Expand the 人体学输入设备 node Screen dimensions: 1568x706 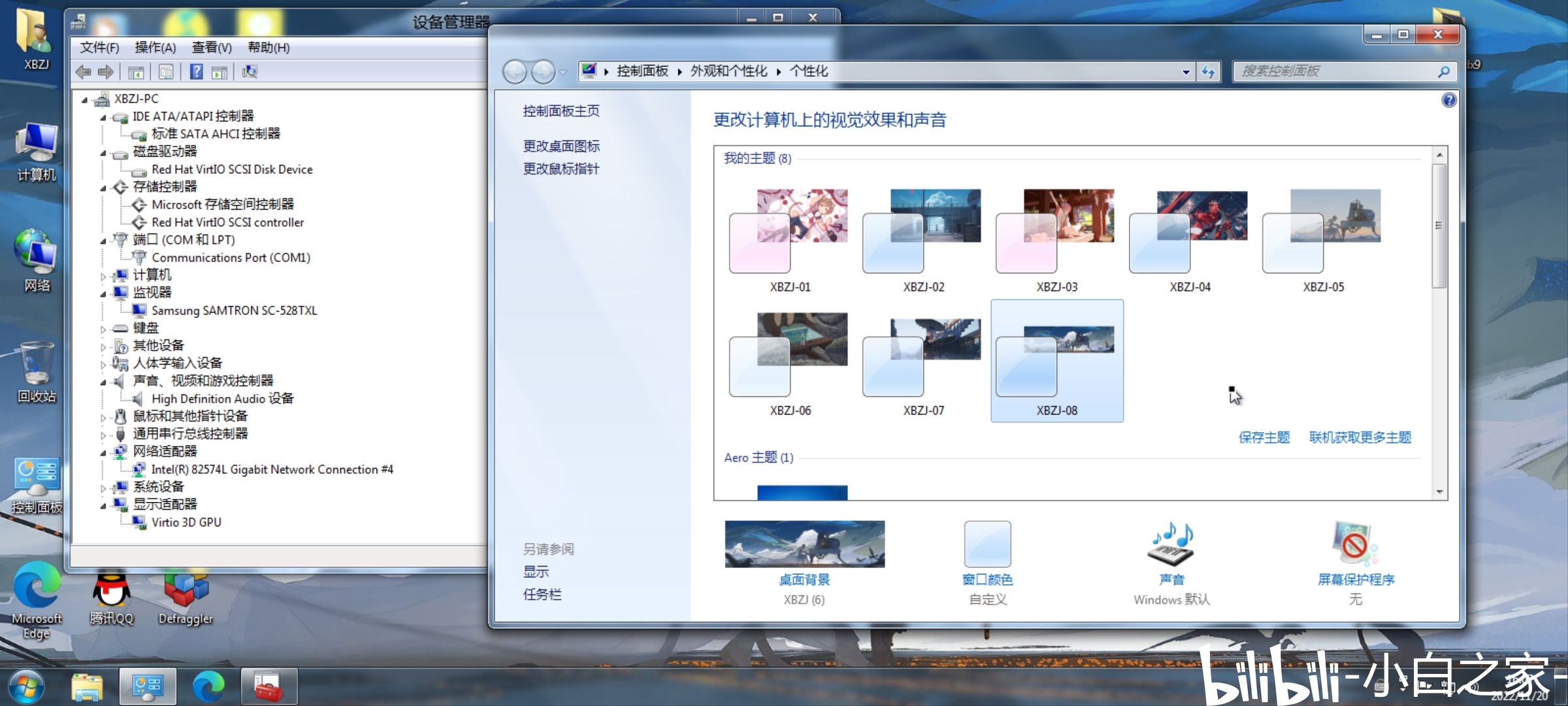coord(103,365)
